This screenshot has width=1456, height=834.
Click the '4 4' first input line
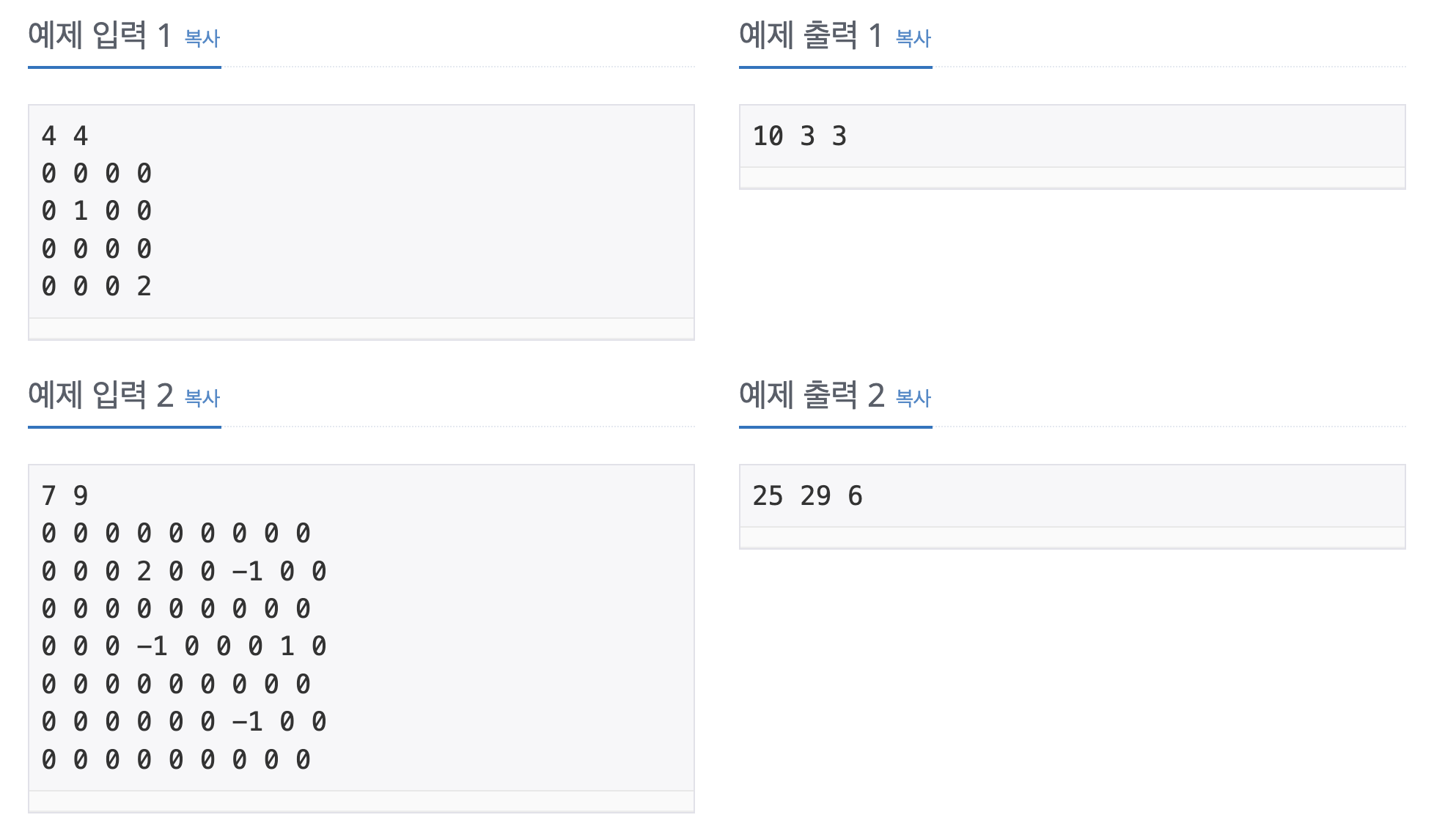(x=65, y=136)
